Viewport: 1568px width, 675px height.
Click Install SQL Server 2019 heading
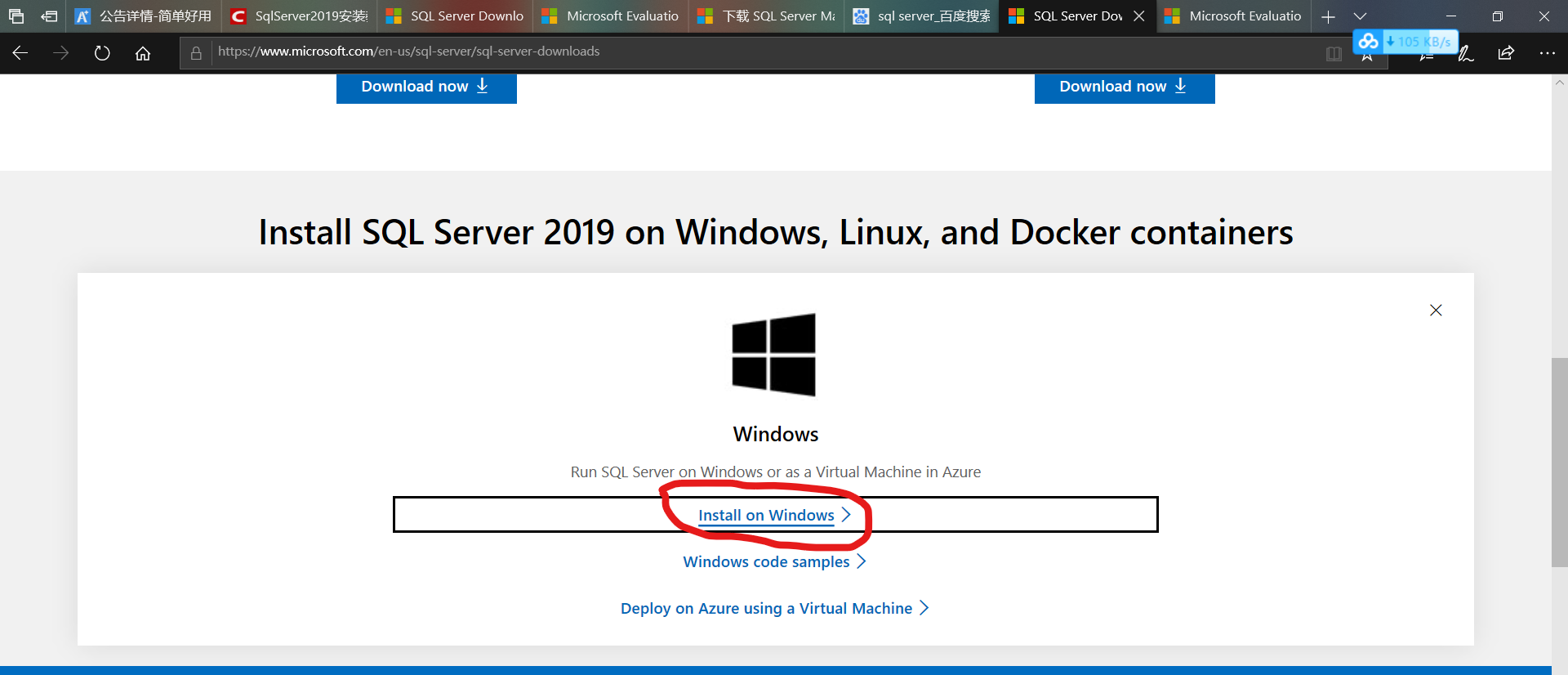(x=775, y=233)
